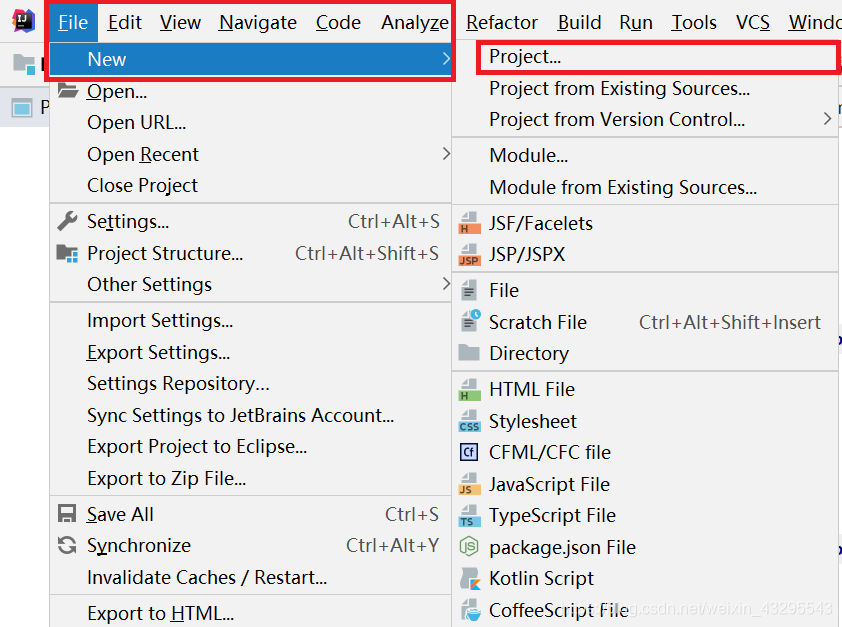Screen dimensions: 842x627
Task: Choose the Stylesheet CSS icon
Action: (469, 421)
